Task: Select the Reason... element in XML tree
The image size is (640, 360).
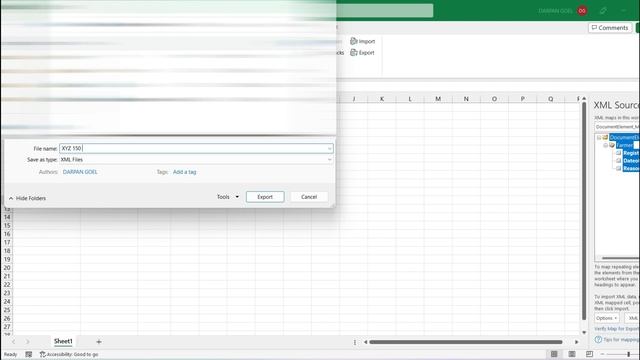Action: pos(631,168)
